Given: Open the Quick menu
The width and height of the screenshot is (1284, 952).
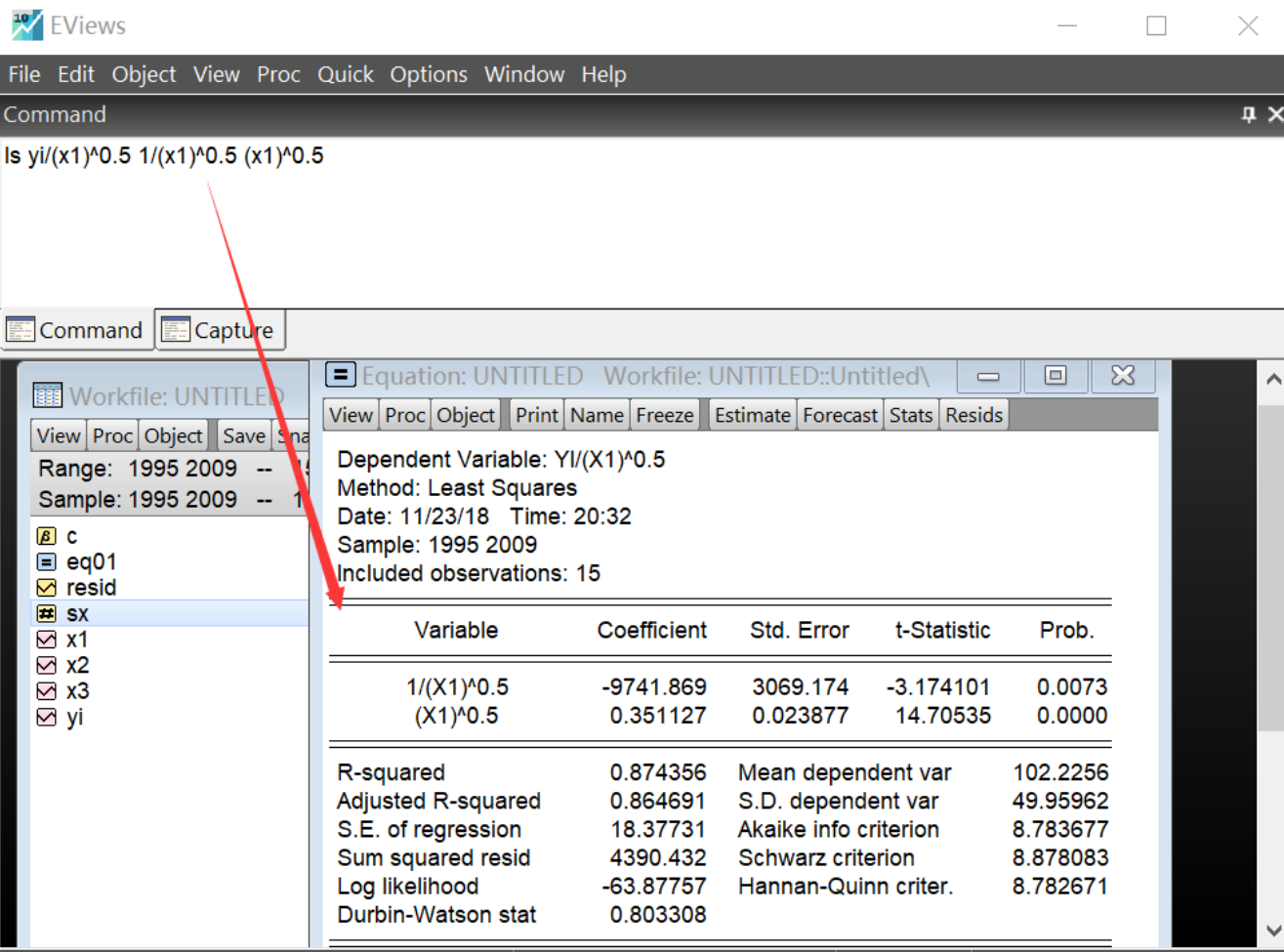Looking at the screenshot, I should (x=345, y=74).
